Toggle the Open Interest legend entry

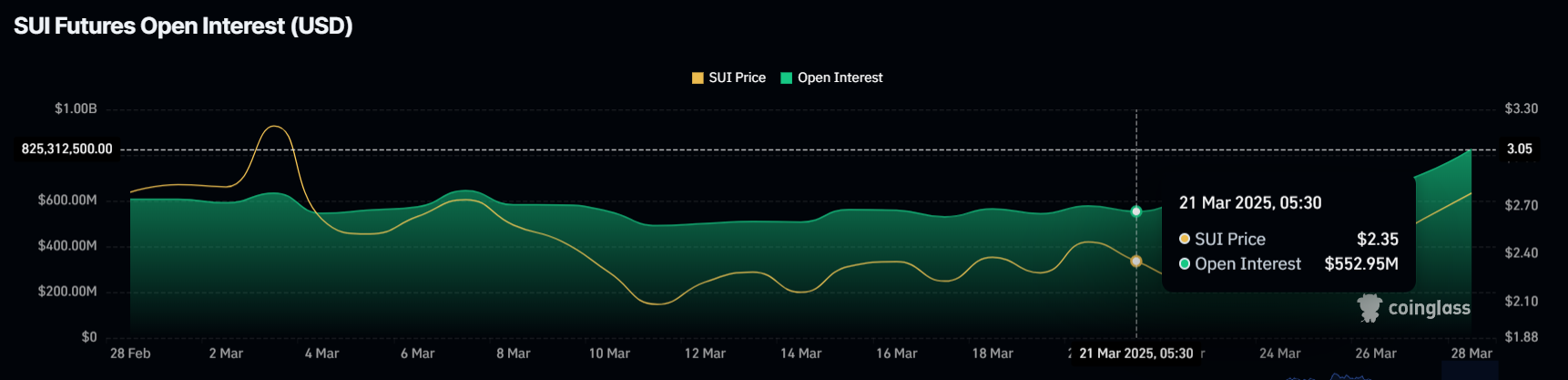pos(831,77)
